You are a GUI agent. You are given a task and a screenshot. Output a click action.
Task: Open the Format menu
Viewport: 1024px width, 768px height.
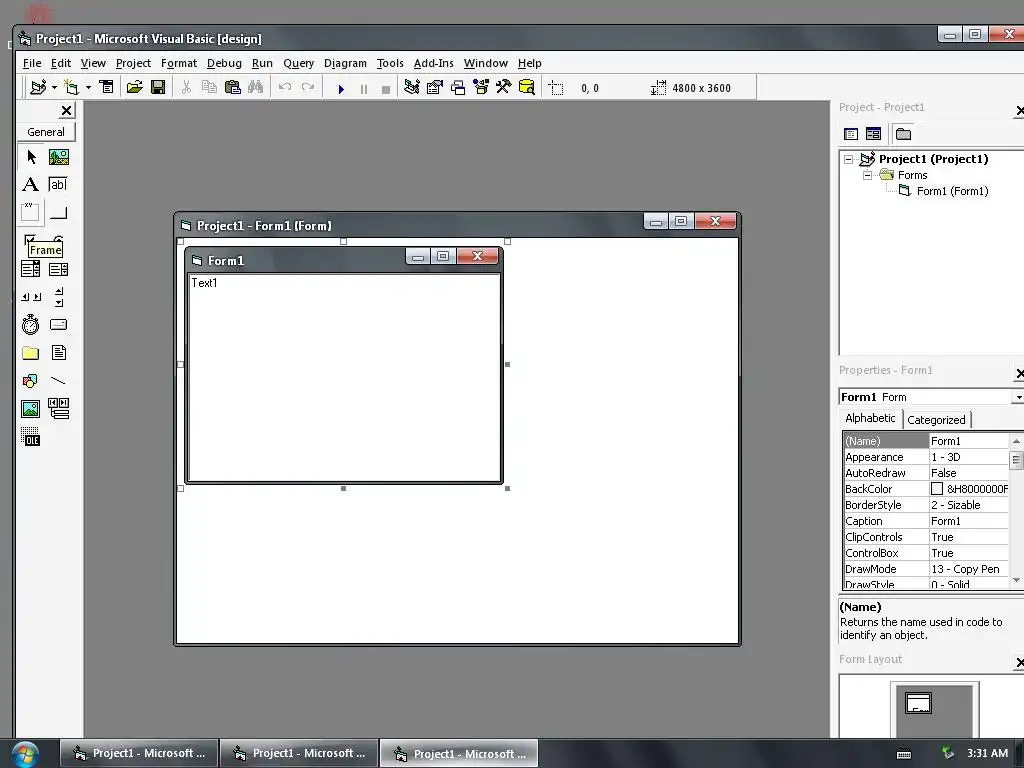click(x=179, y=63)
